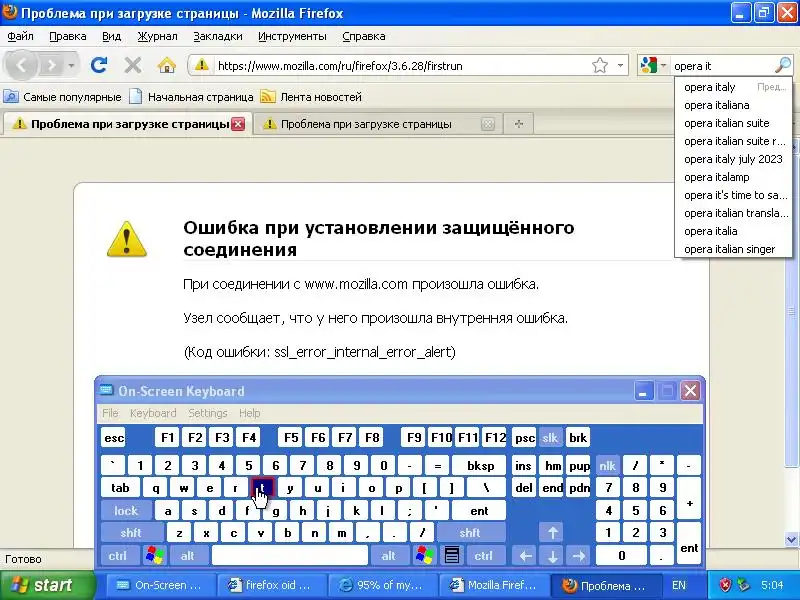The image size is (800, 600).
Task: Go to the home page icon
Action: [x=166, y=65]
